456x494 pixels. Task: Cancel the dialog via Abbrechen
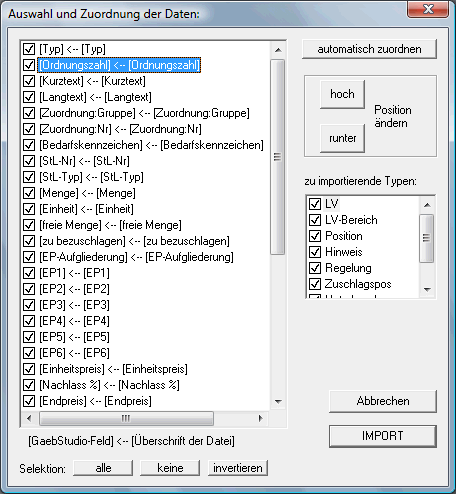383,401
